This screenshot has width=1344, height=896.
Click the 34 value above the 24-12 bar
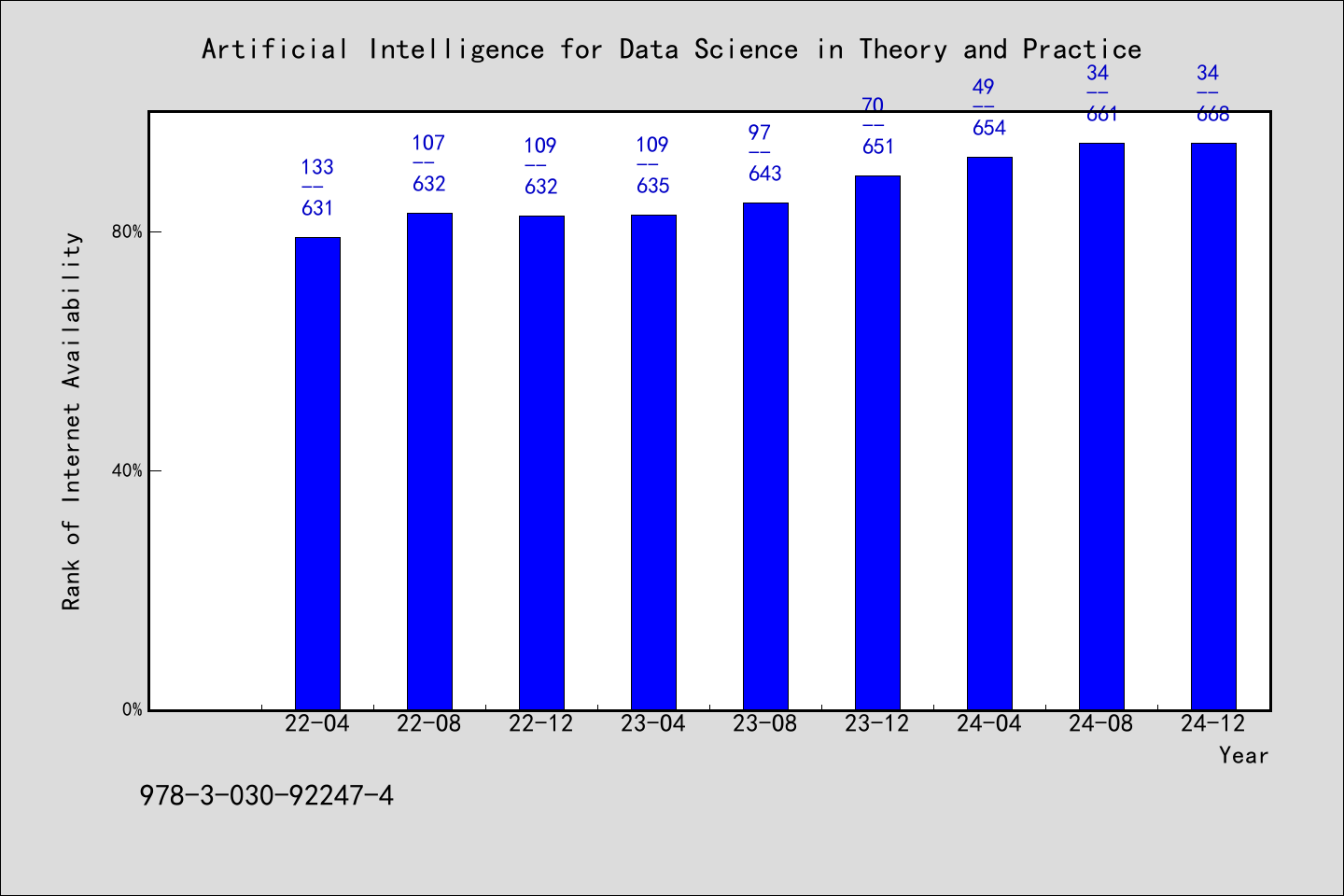click(1208, 73)
